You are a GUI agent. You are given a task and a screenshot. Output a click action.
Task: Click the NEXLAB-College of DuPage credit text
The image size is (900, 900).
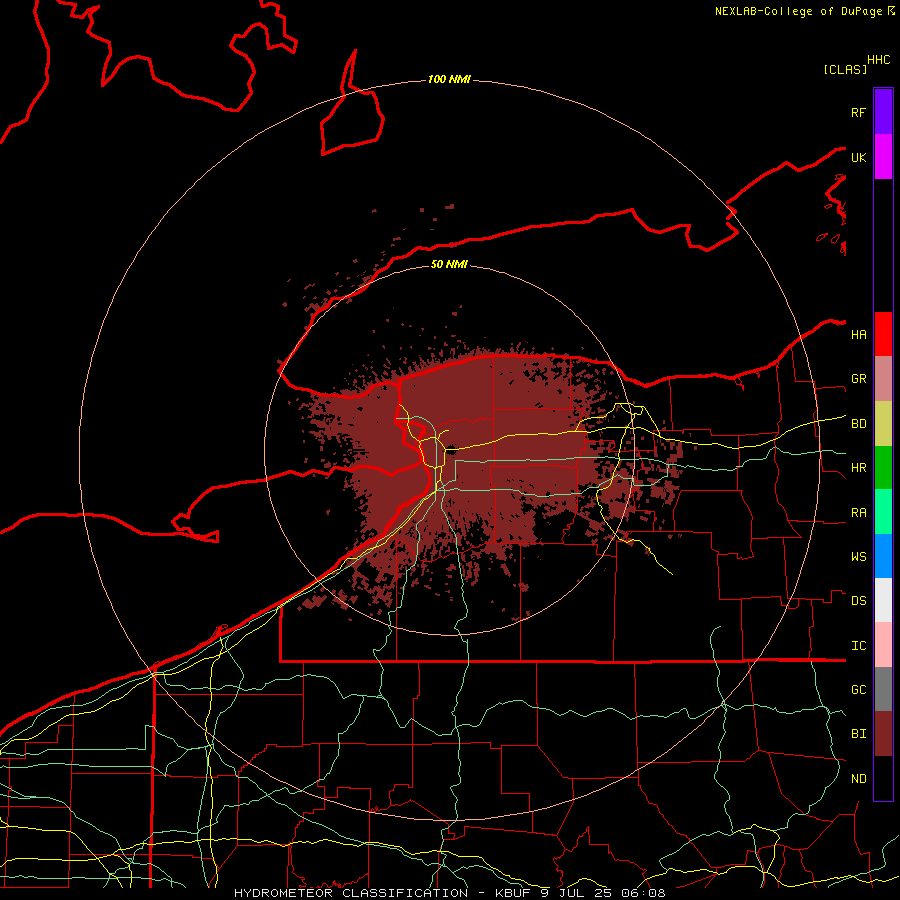[x=798, y=11]
